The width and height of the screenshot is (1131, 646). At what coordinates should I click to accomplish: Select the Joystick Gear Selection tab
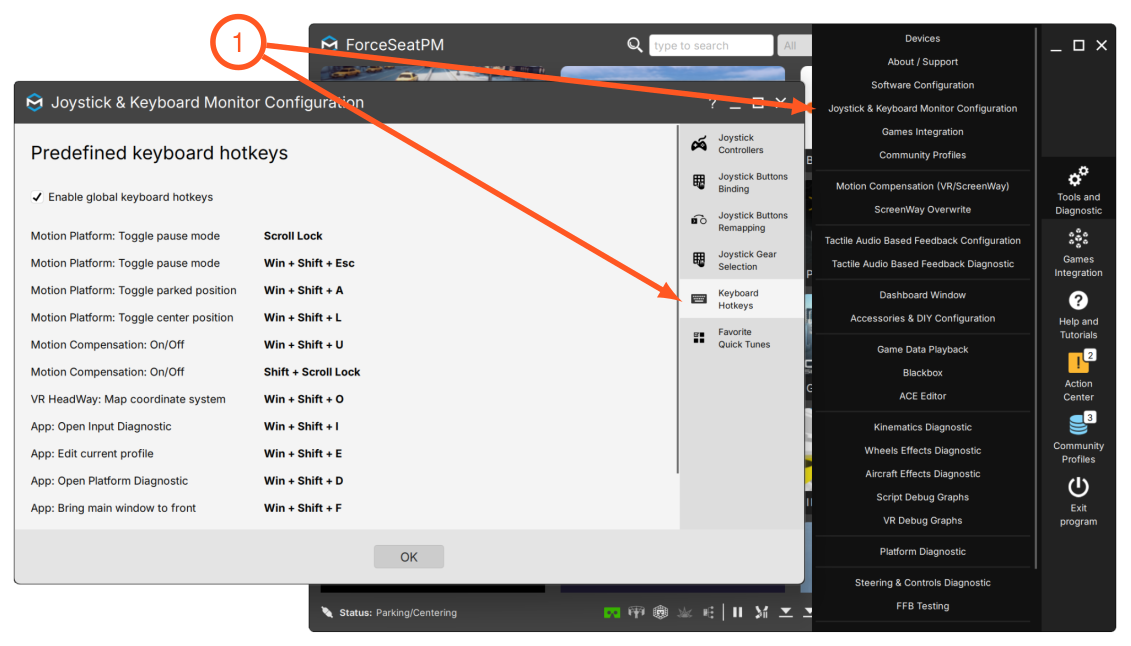(741, 260)
